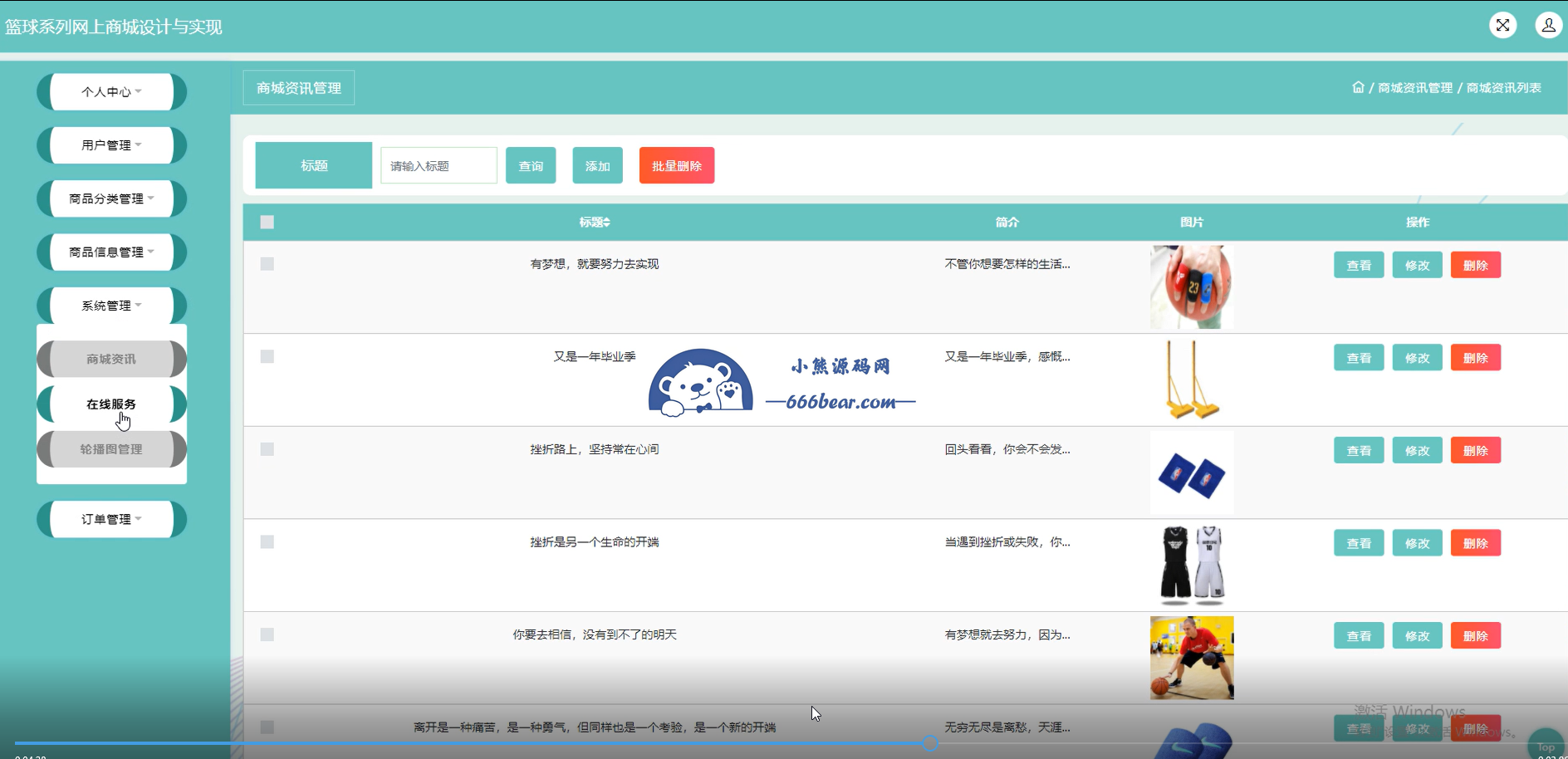The height and width of the screenshot is (759, 1568).
Task: Edit the 有梦想，就要努力去实现 article
Action: click(1417, 265)
